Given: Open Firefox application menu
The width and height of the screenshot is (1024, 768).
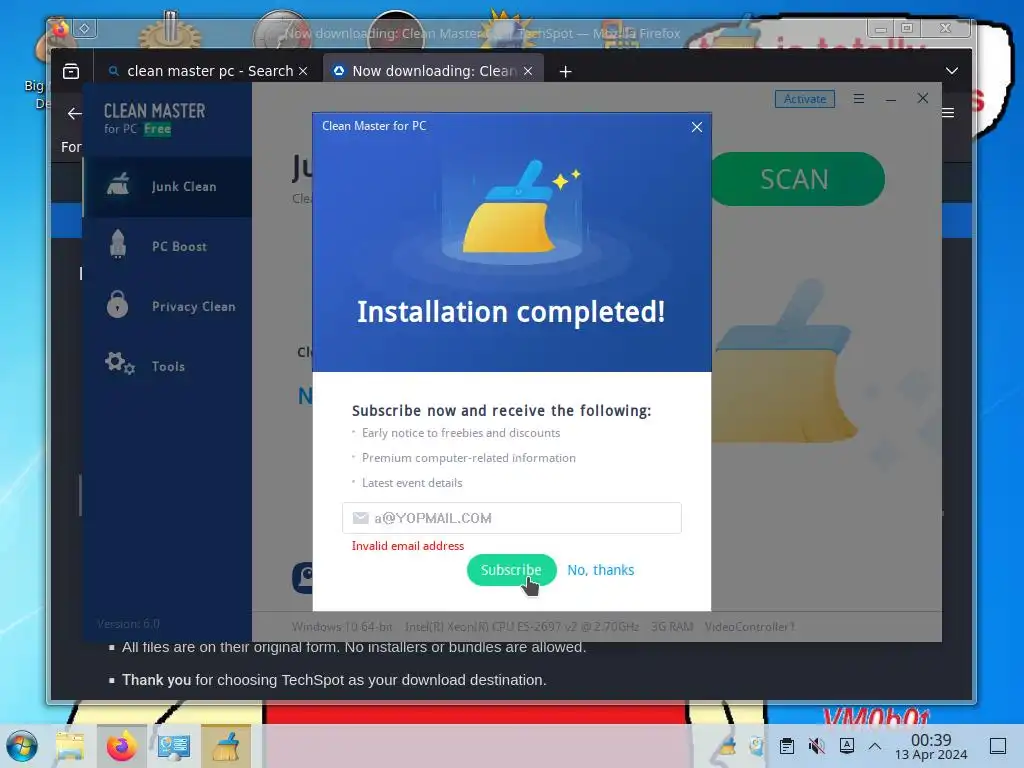Looking at the screenshot, I should [948, 113].
